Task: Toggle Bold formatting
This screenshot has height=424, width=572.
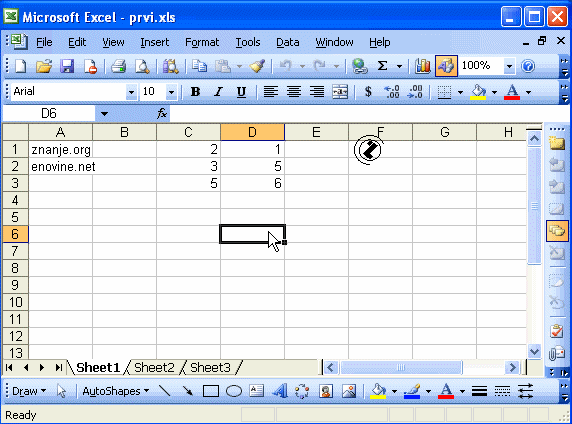Action: tap(196, 92)
